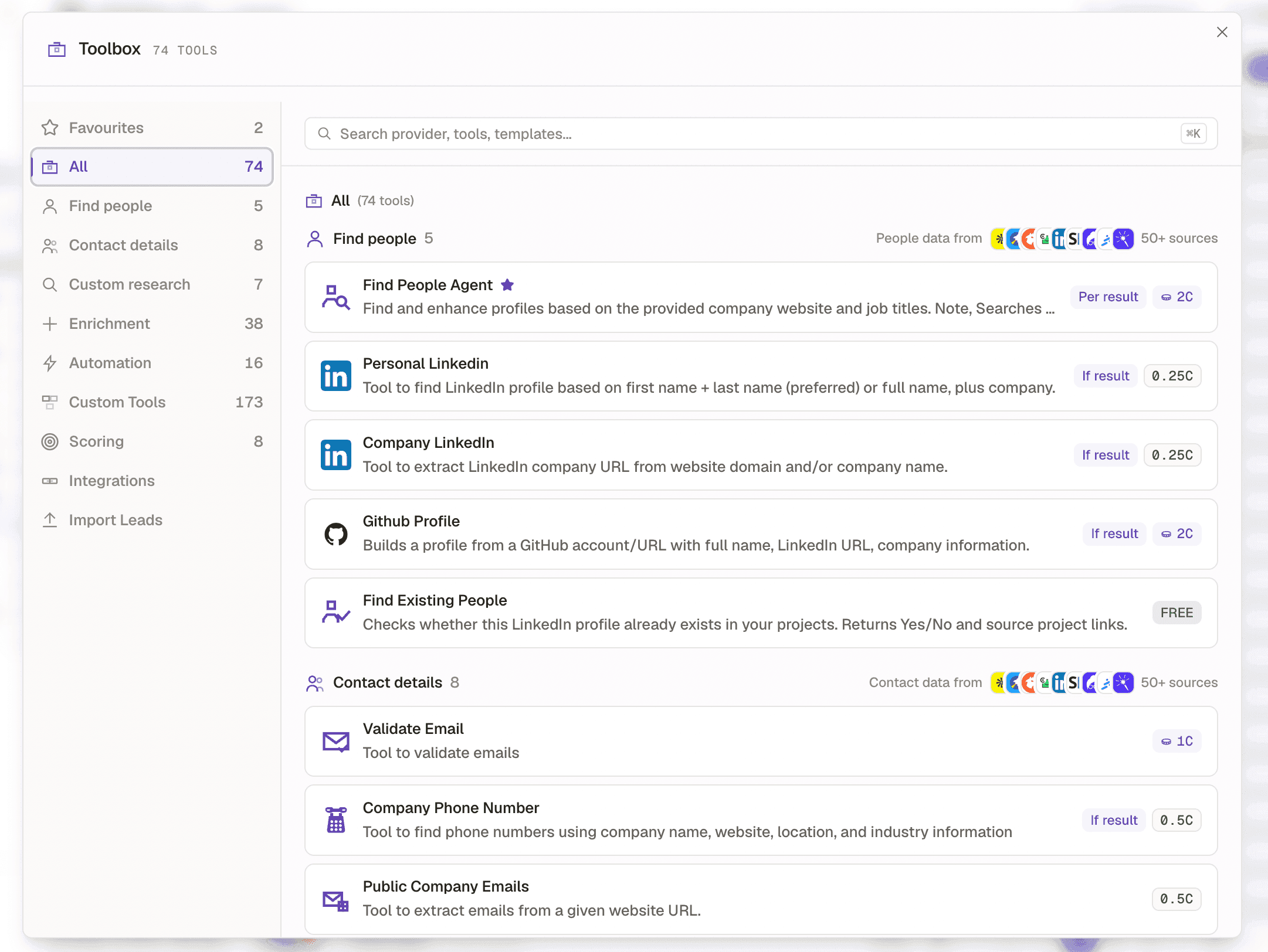The height and width of the screenshot is (952, 1268).
Task: Click the Validate Email envelope icon
Action: coord(336,742)
